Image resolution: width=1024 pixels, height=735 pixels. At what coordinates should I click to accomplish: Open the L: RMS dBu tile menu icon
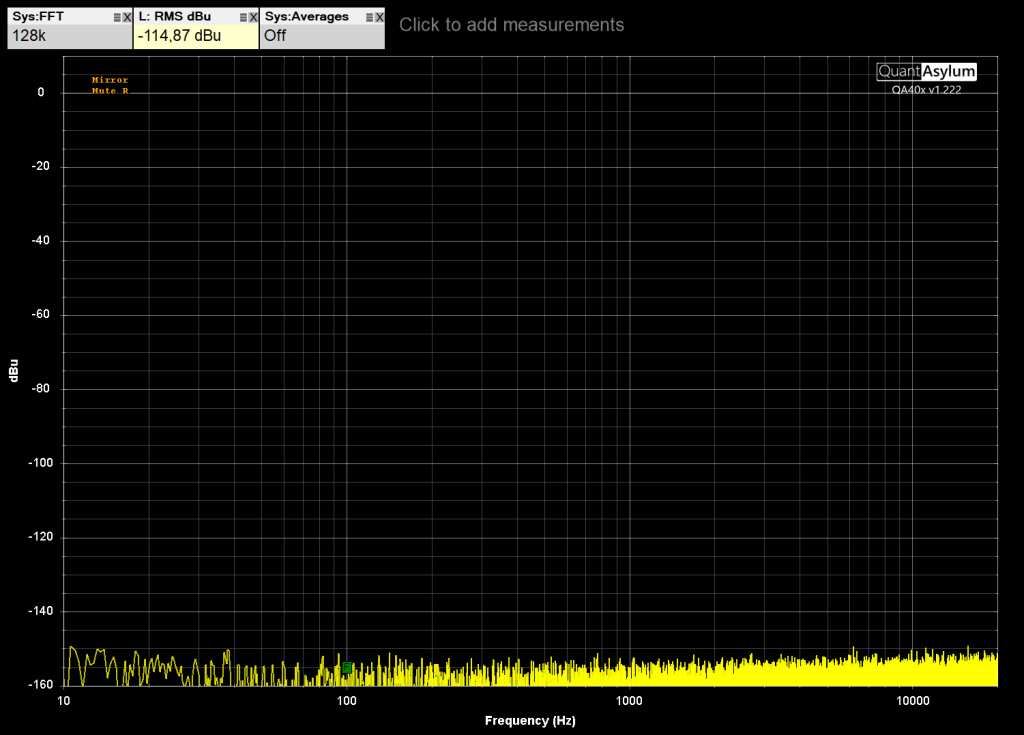pos(243,17)
